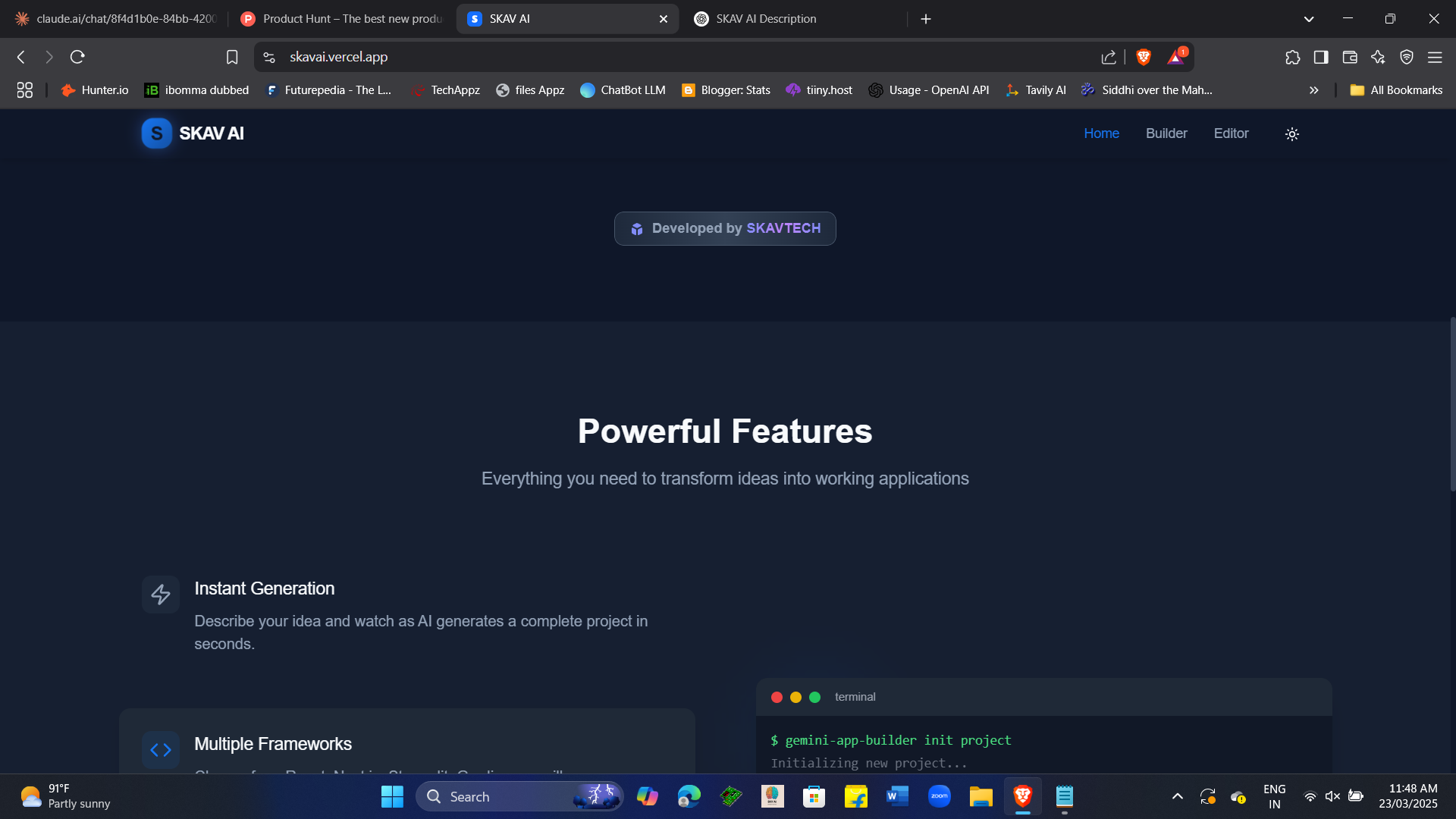
Task: Go back to previous page
Action: (21, 57)
